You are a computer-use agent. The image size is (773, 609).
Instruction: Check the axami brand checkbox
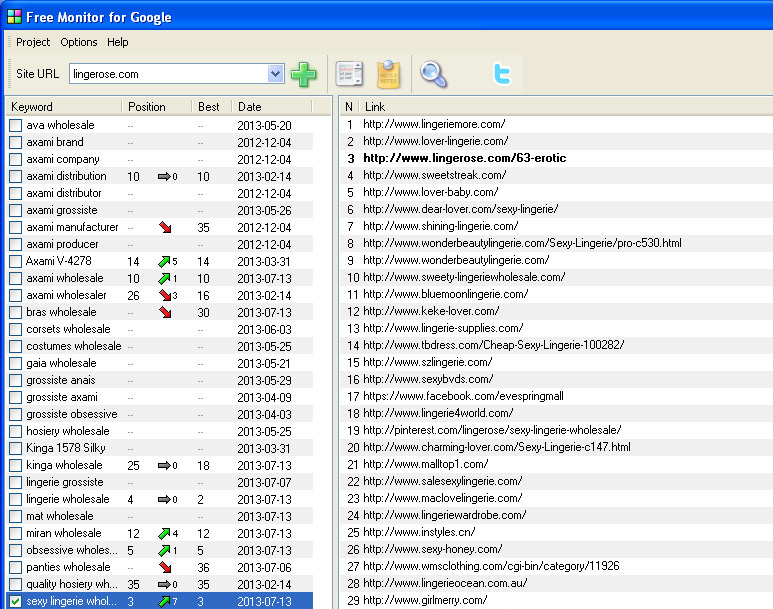point(15,143)
